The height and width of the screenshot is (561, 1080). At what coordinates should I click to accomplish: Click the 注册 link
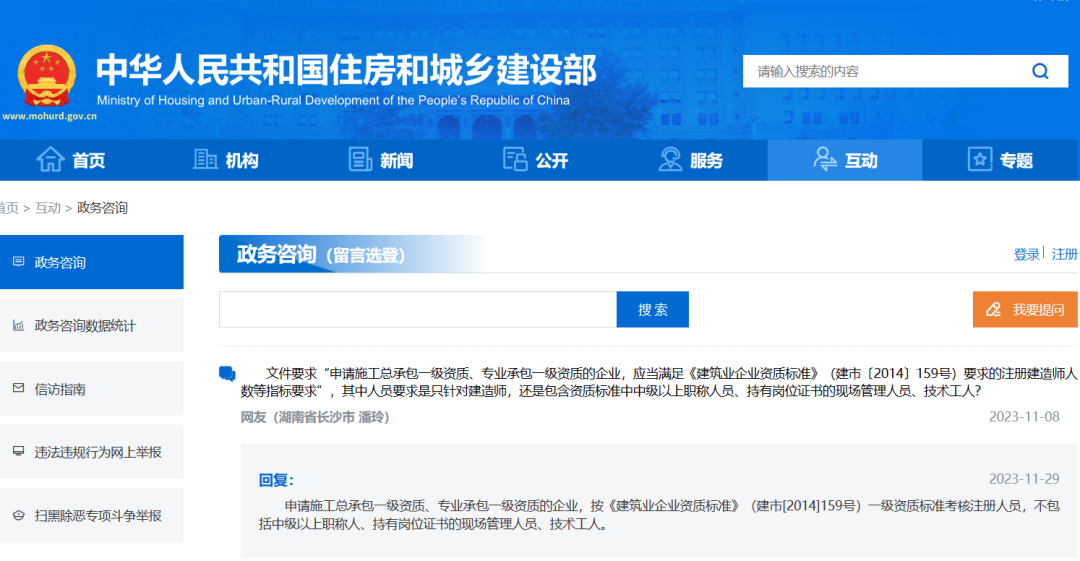click(1064, 254)
